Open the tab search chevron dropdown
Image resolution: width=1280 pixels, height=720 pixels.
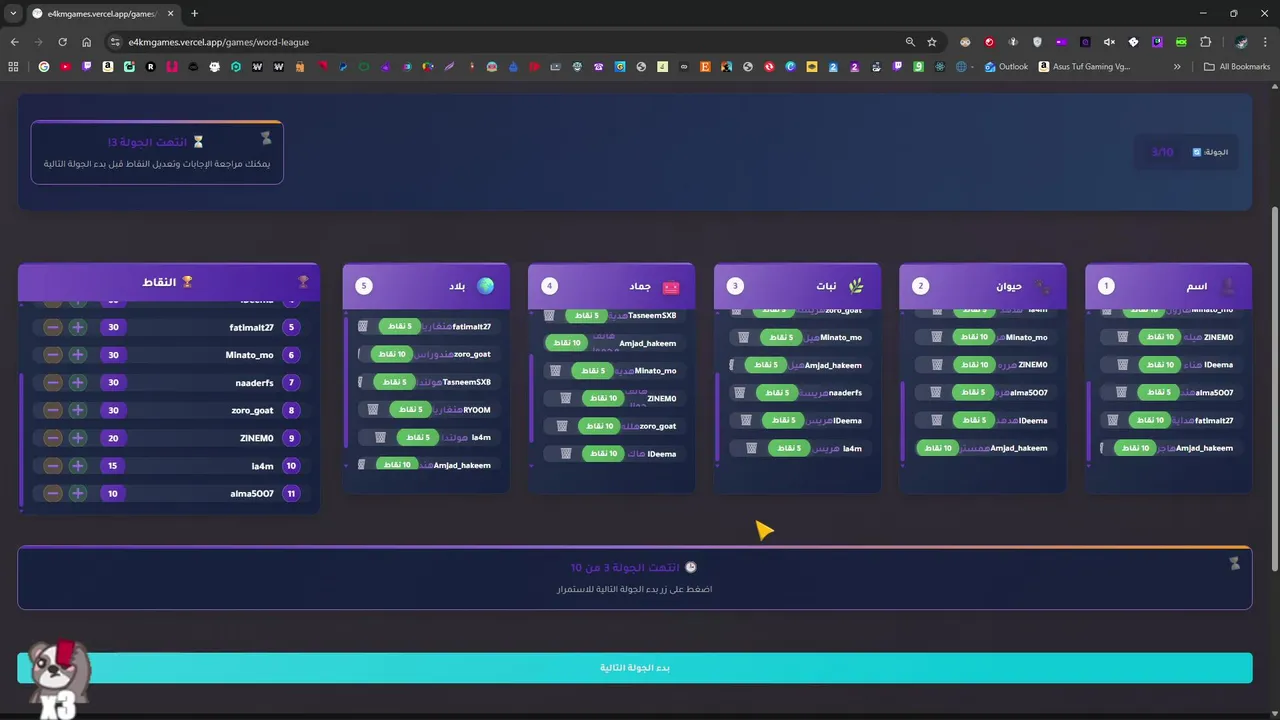click(13, 13)
